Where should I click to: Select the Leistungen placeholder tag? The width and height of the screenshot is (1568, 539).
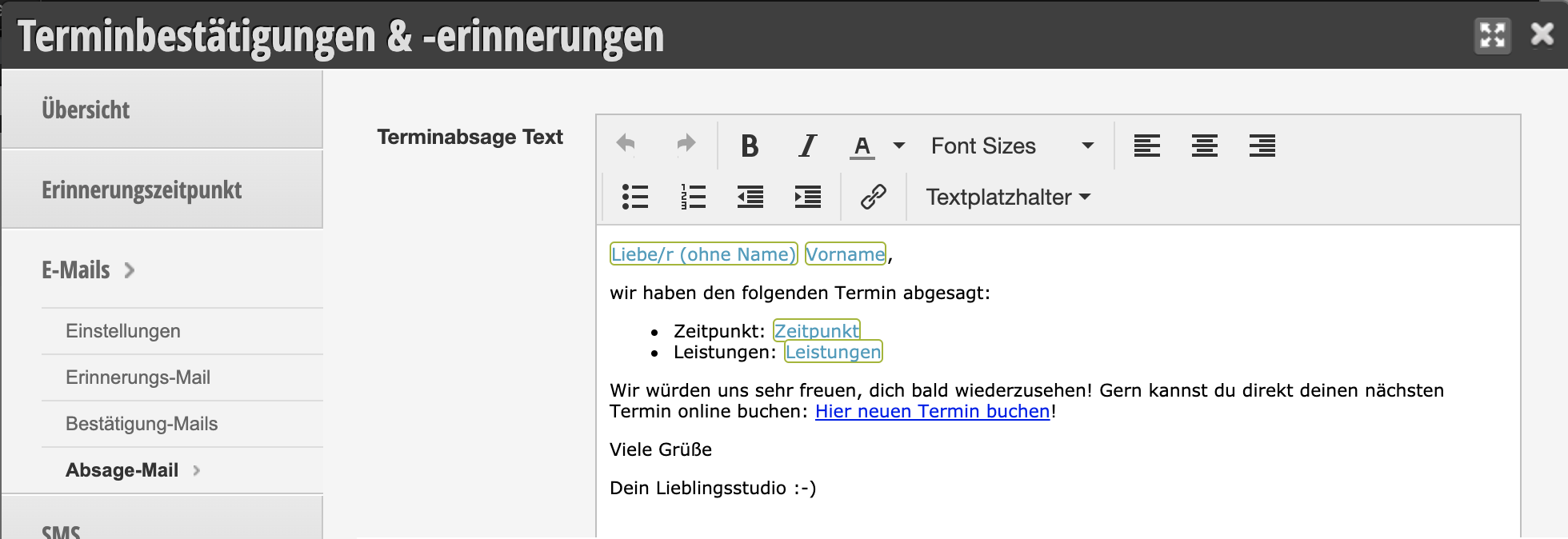coord(833,352)
